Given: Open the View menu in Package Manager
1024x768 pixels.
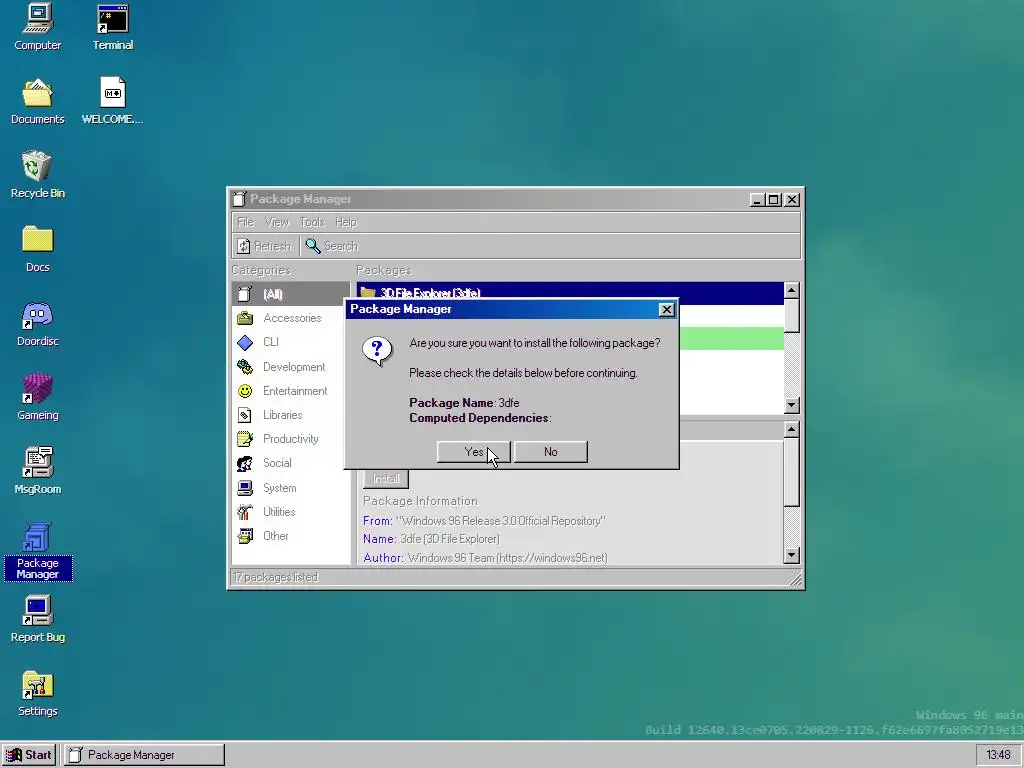Looking at the screenshot, I should coord(277,222).
